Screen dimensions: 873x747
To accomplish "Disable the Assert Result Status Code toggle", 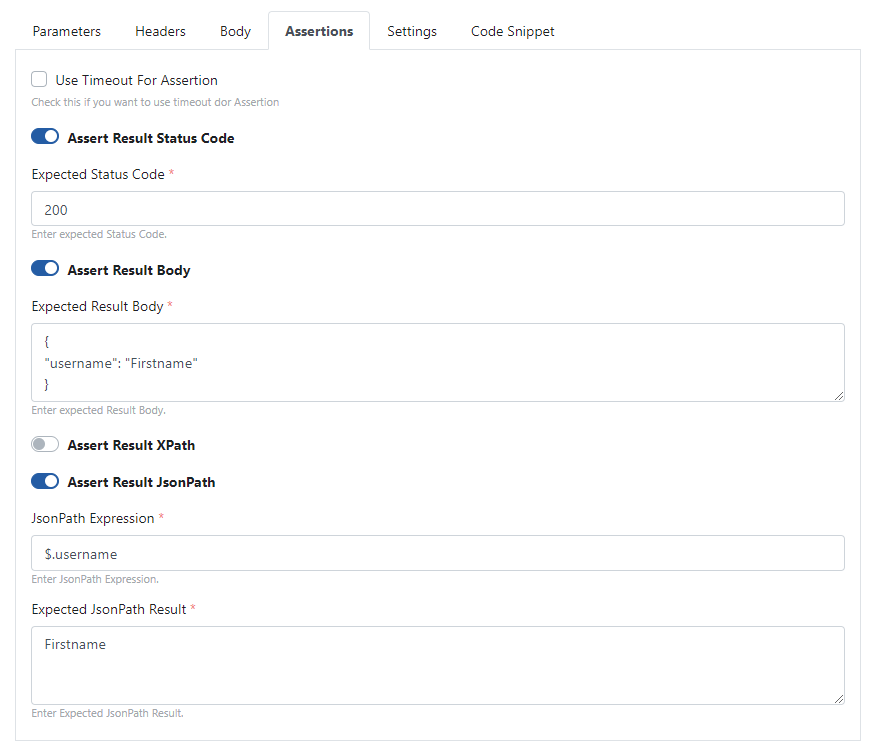I will (45, 137).
